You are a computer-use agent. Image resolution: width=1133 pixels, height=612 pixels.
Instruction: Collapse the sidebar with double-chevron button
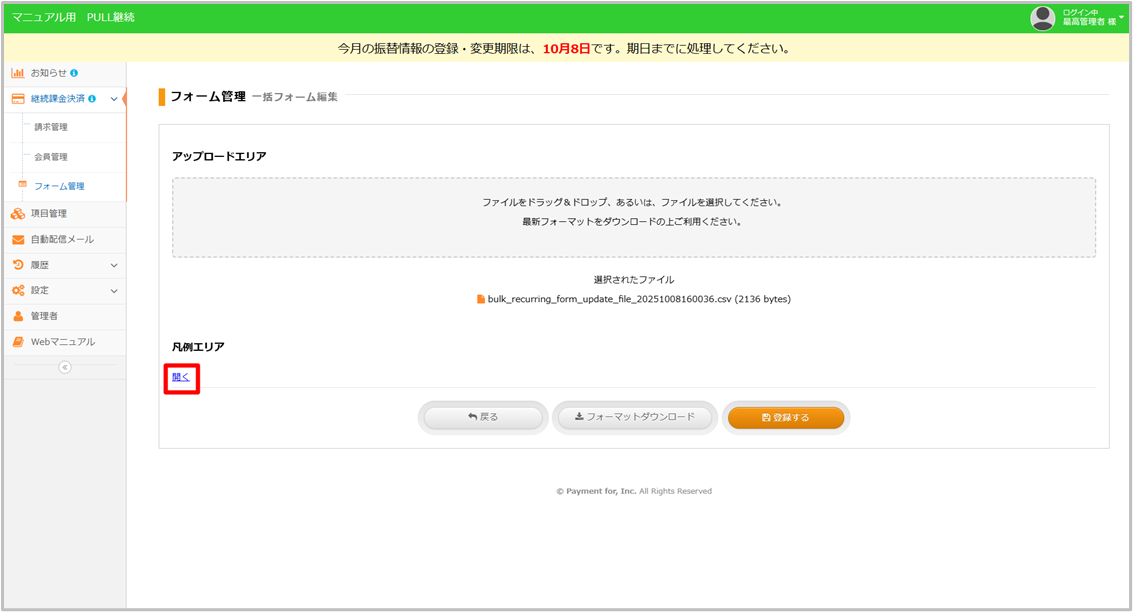[65, 367]
